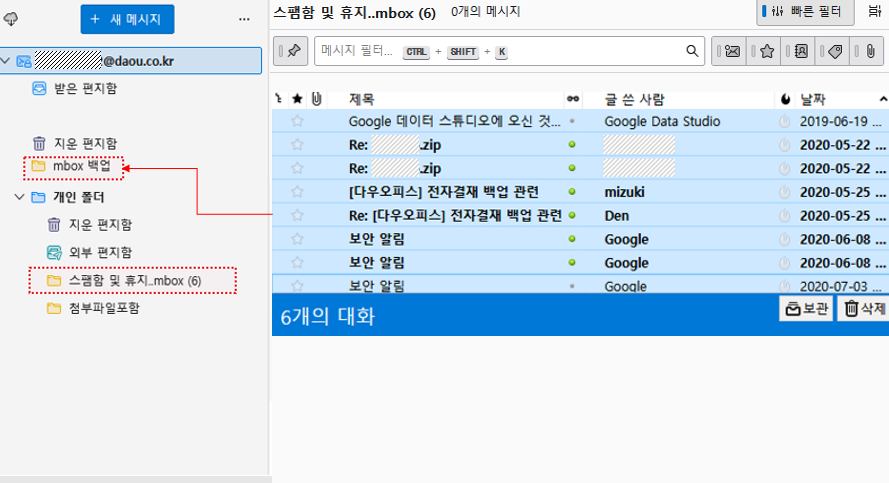Sort messages by the read status glasses column

[572, 99]
